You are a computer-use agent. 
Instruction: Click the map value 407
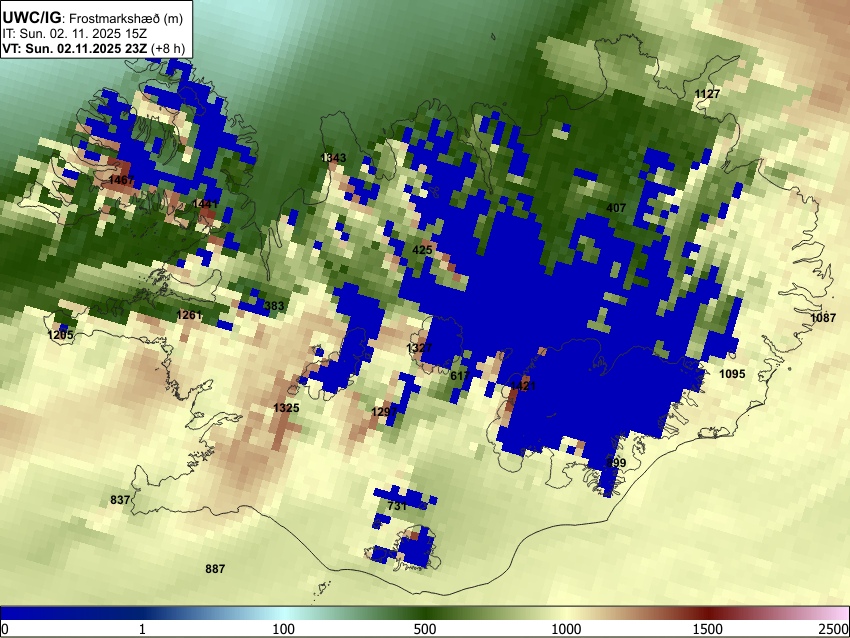616,208
